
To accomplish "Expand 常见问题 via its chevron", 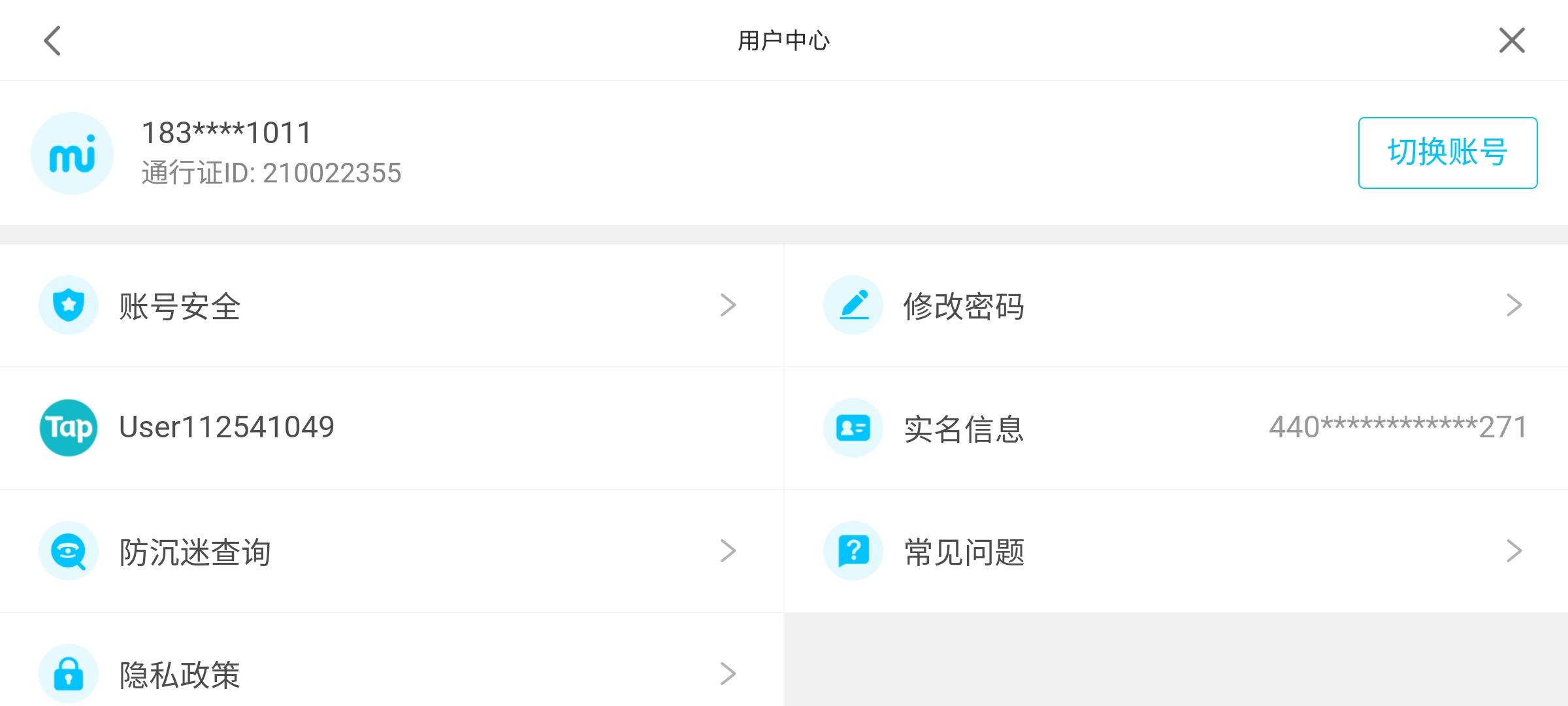I will [1514, 551].
